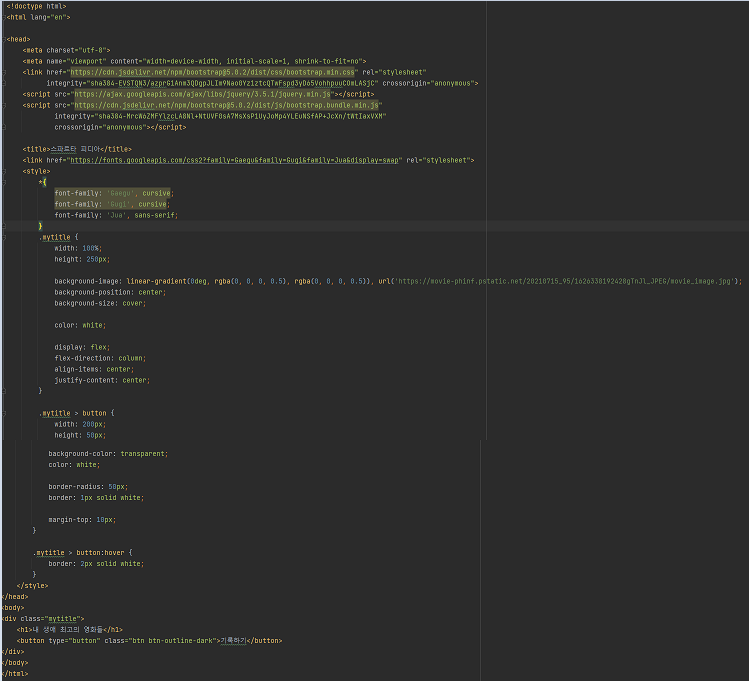This screenshot has width=749, height=681.
Task: Click the sha384-MrcW6ZMFYlzcLA8Nl integrity value
Action: point(240,116)
